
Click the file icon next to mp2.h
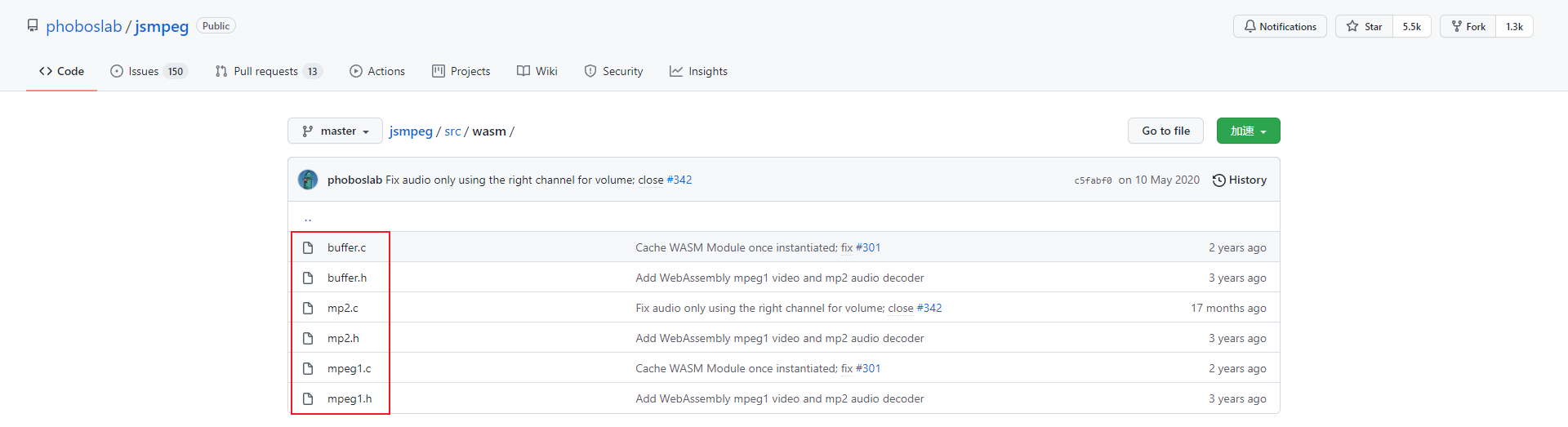(x=308, y=338)
